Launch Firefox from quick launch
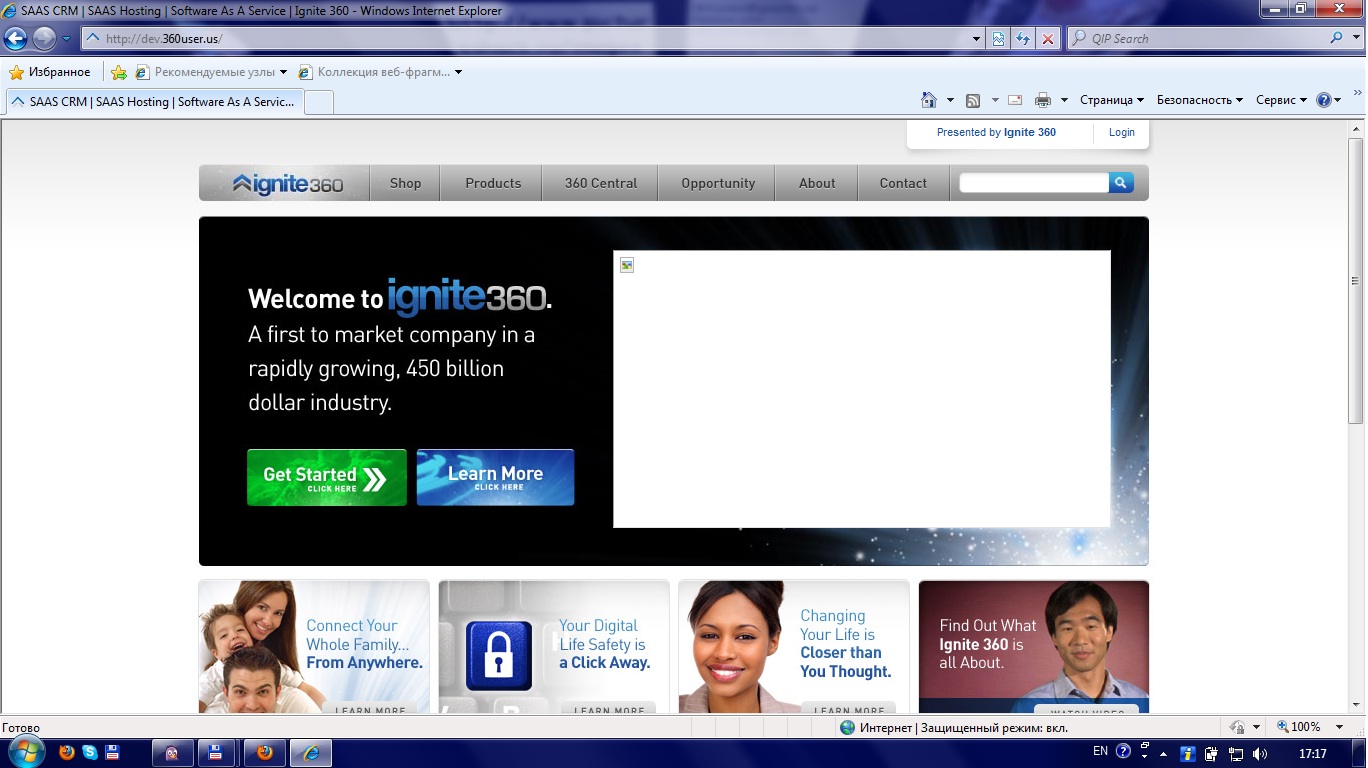The image size is (1368, 768). point(67,752)
